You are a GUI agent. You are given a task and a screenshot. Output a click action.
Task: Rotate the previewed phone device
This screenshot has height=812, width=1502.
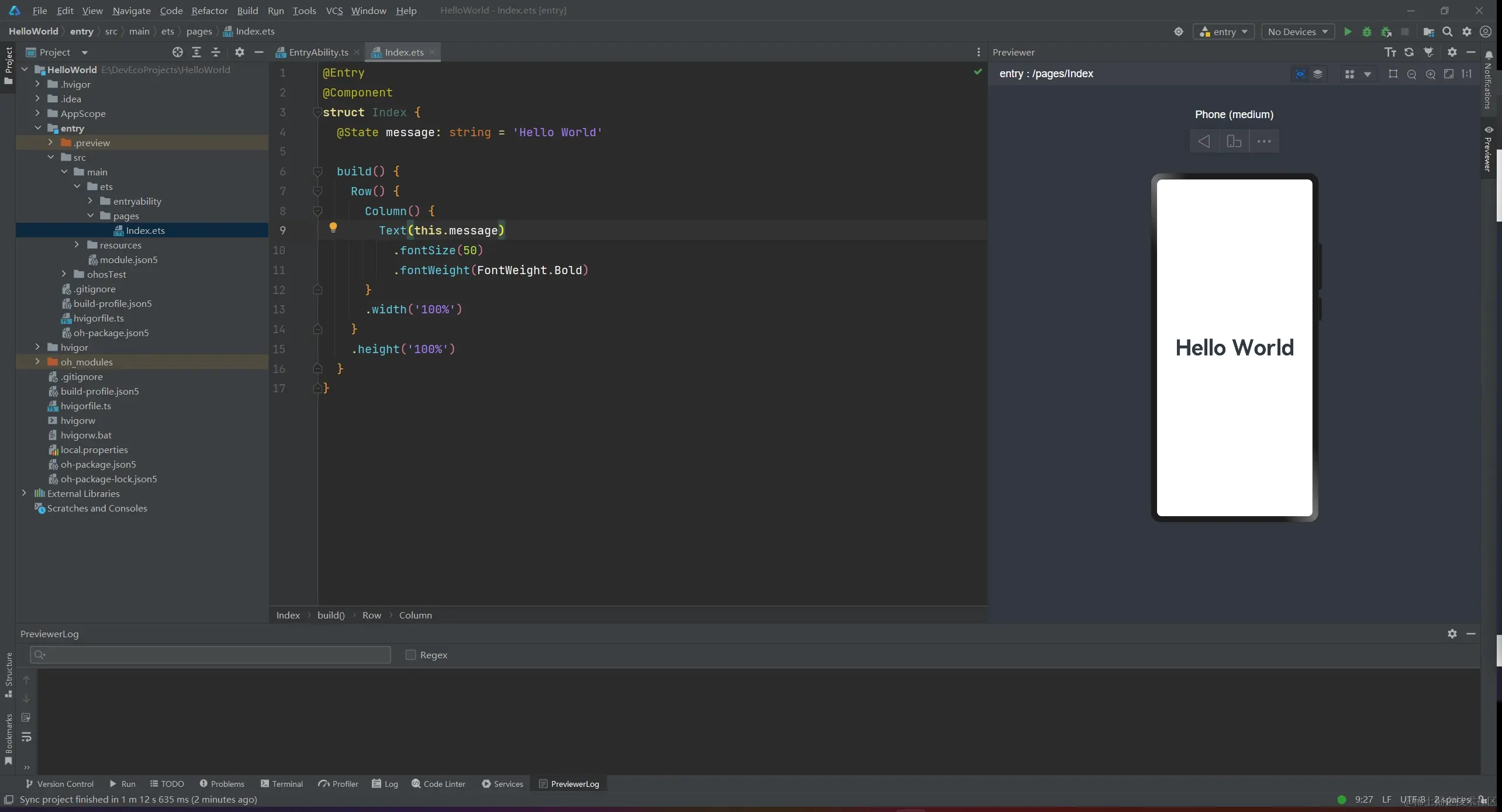click(x=1234, y=141)
